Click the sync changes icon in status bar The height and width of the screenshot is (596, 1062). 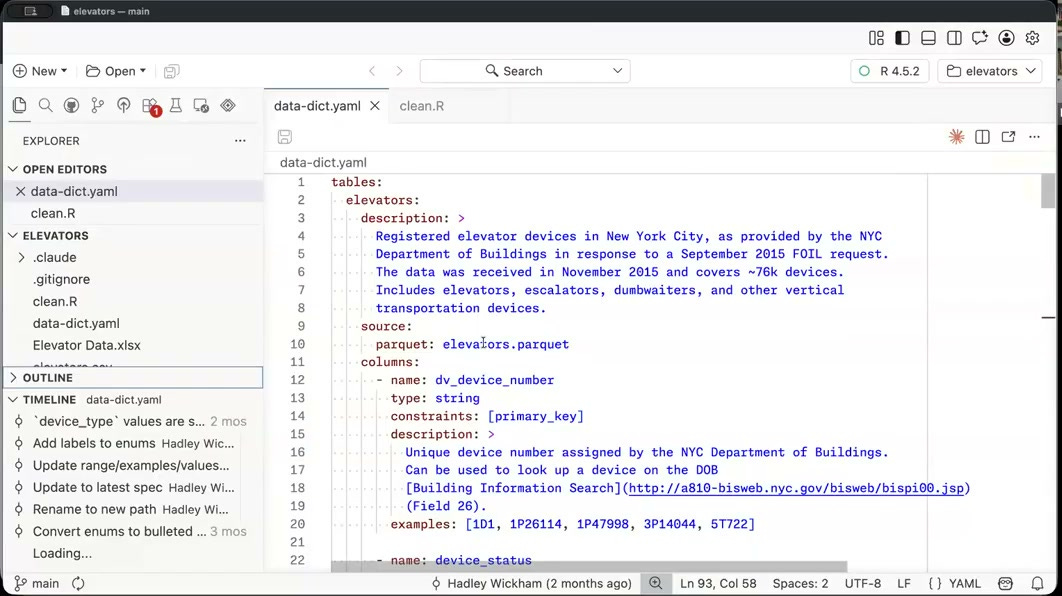click(78, 583)
